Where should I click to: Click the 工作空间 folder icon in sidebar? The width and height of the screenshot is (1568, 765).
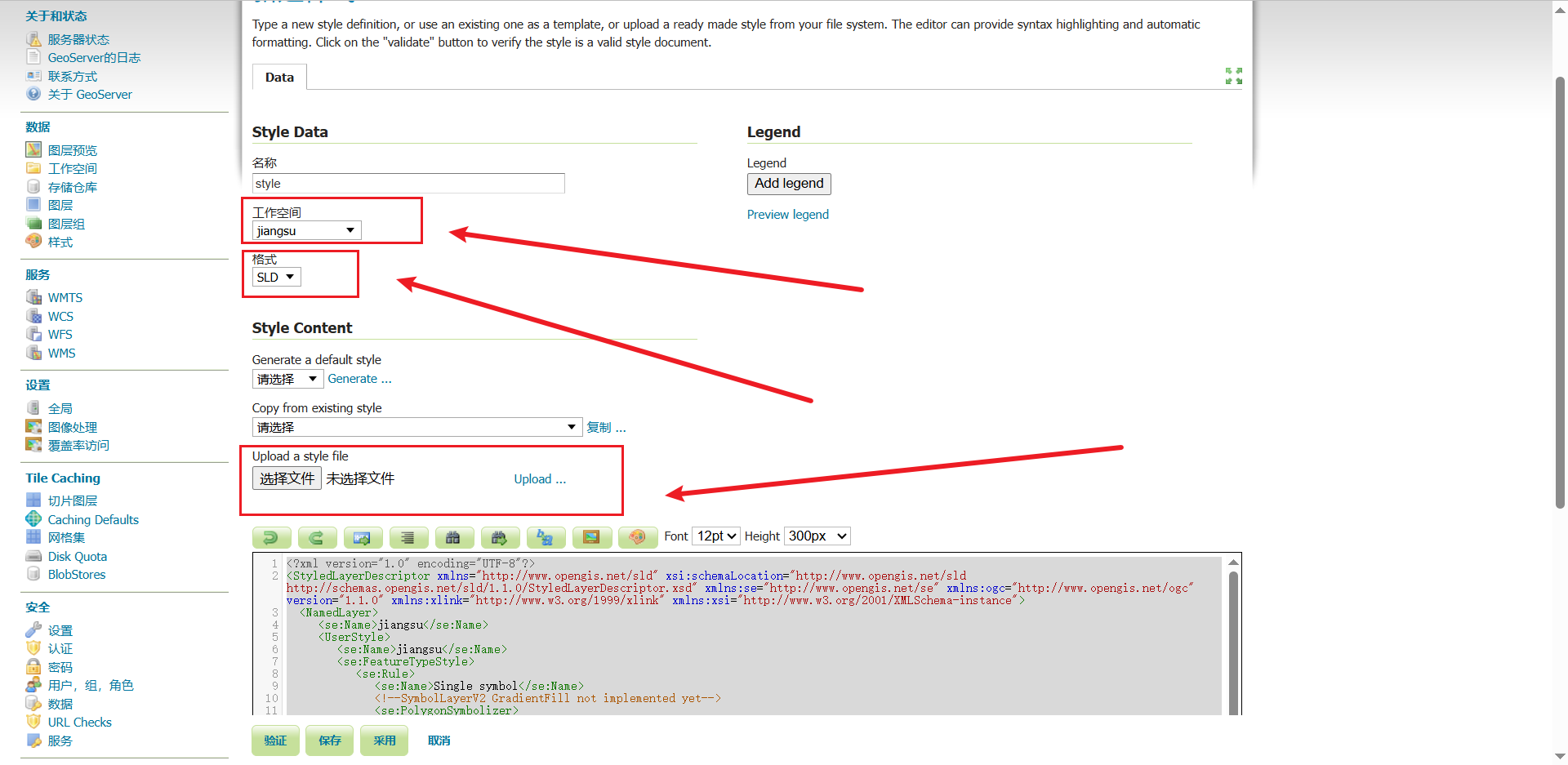click(x=33, y=168)
